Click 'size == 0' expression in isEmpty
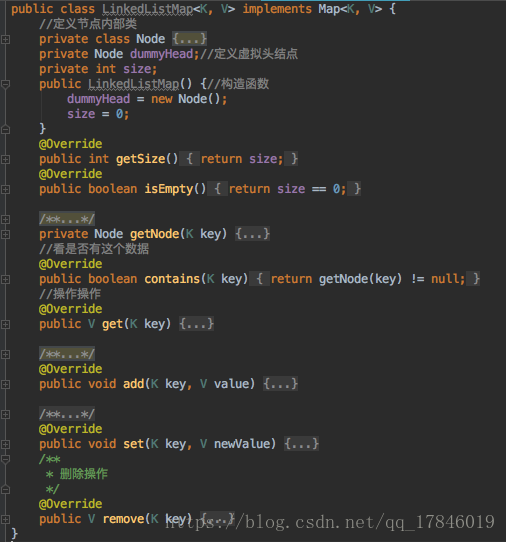This screenshot has width=506, height=542. (309, 189)
